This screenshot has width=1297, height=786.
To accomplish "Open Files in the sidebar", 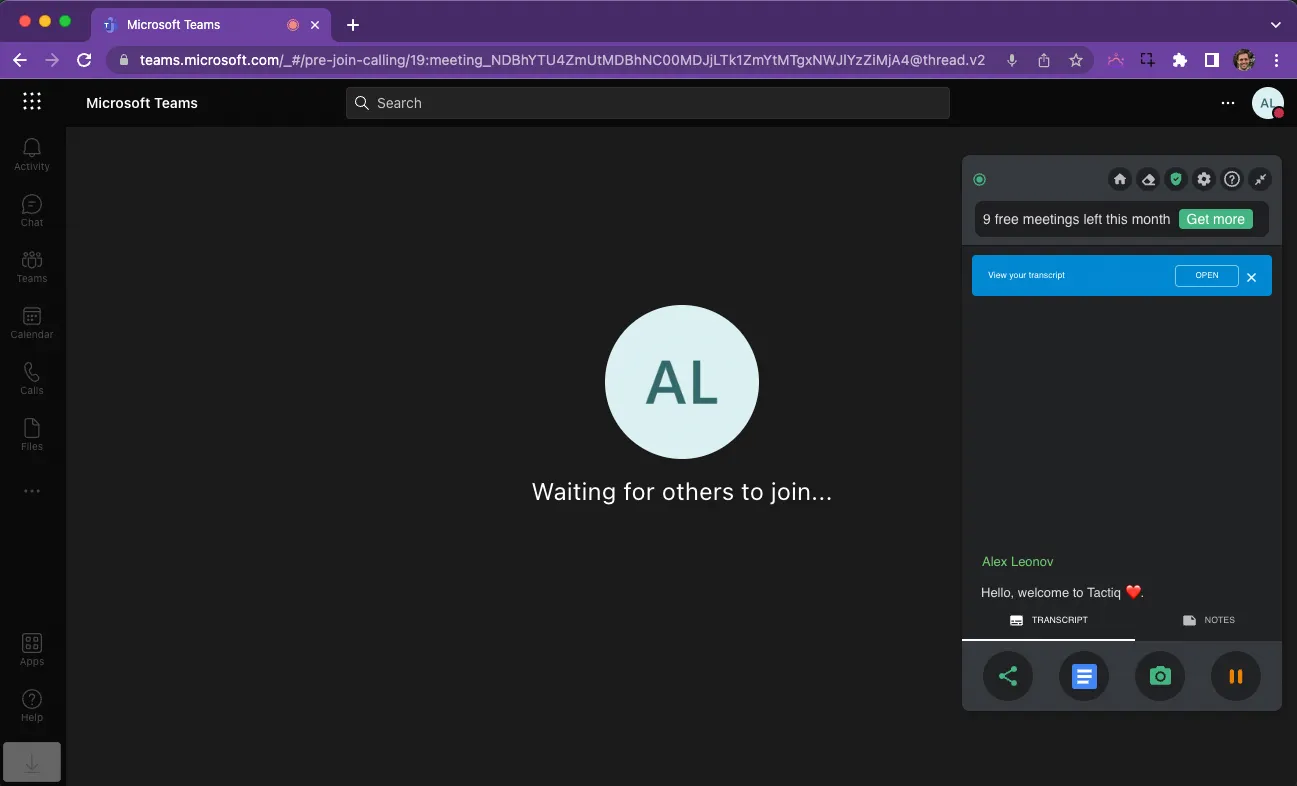I will [32, 434].
